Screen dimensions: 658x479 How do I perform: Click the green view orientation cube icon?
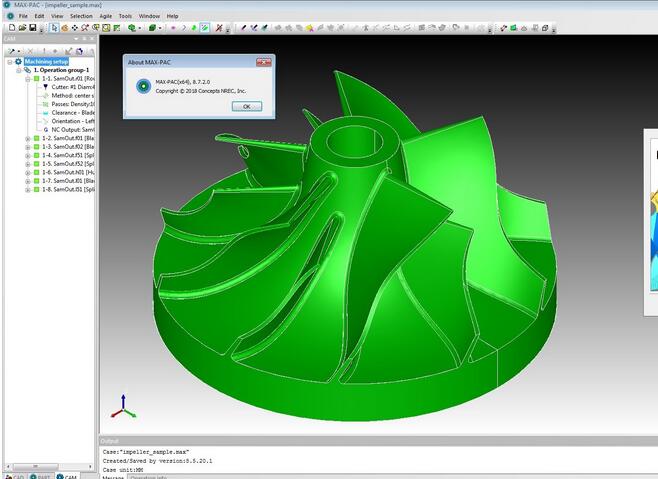(x=132, y=28)
